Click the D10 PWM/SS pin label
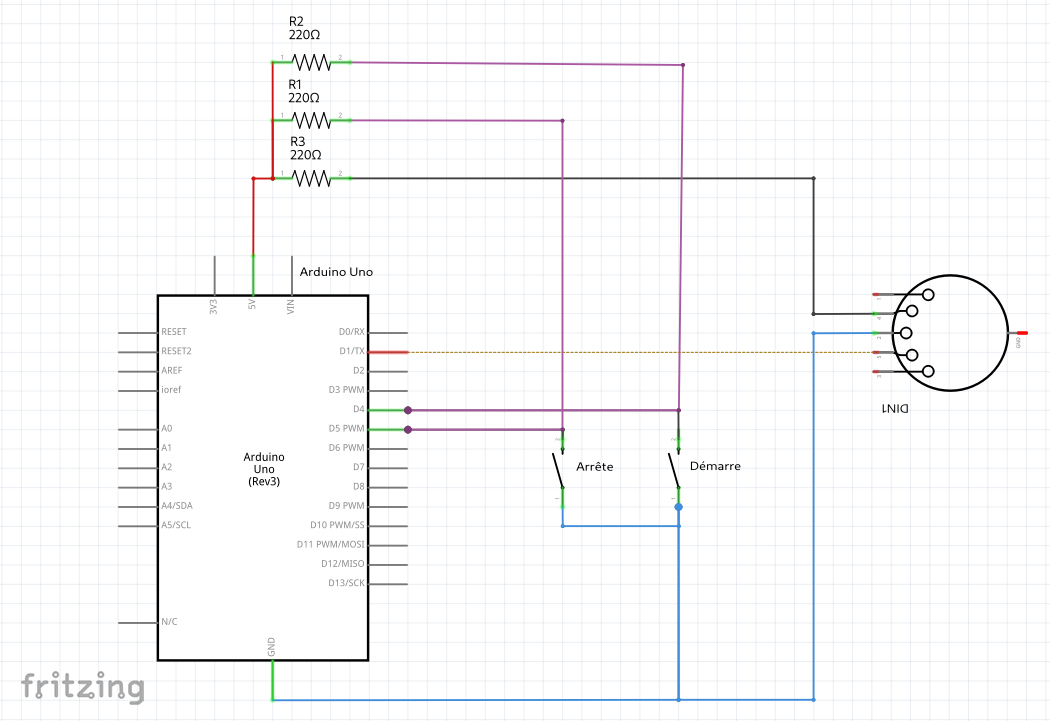The height and width of the screenshot is (721, 1050). [338, 525]
